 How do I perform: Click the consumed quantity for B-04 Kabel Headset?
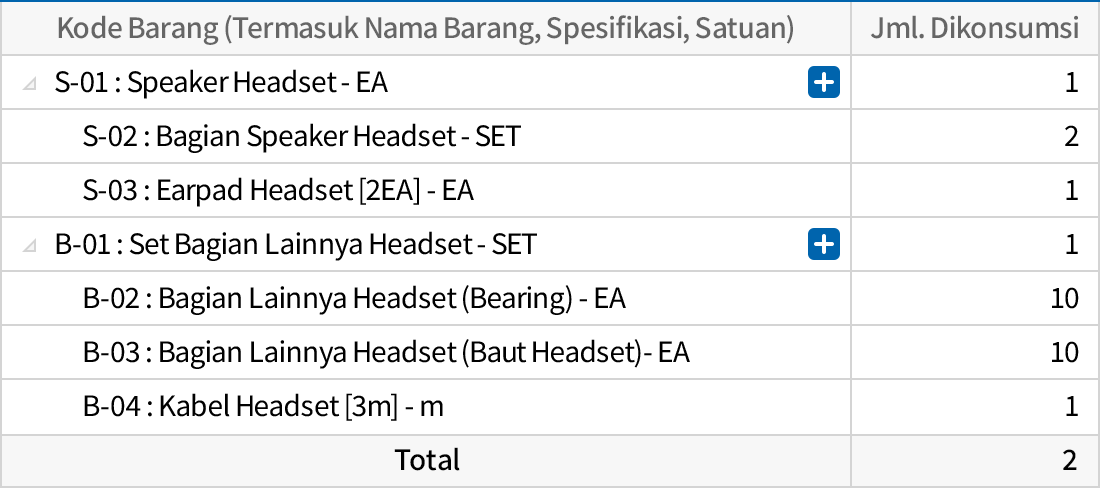pos(1071,406)
